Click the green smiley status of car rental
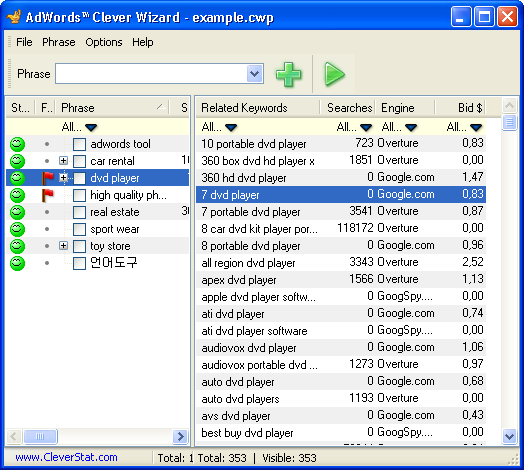 pos(17,161)
